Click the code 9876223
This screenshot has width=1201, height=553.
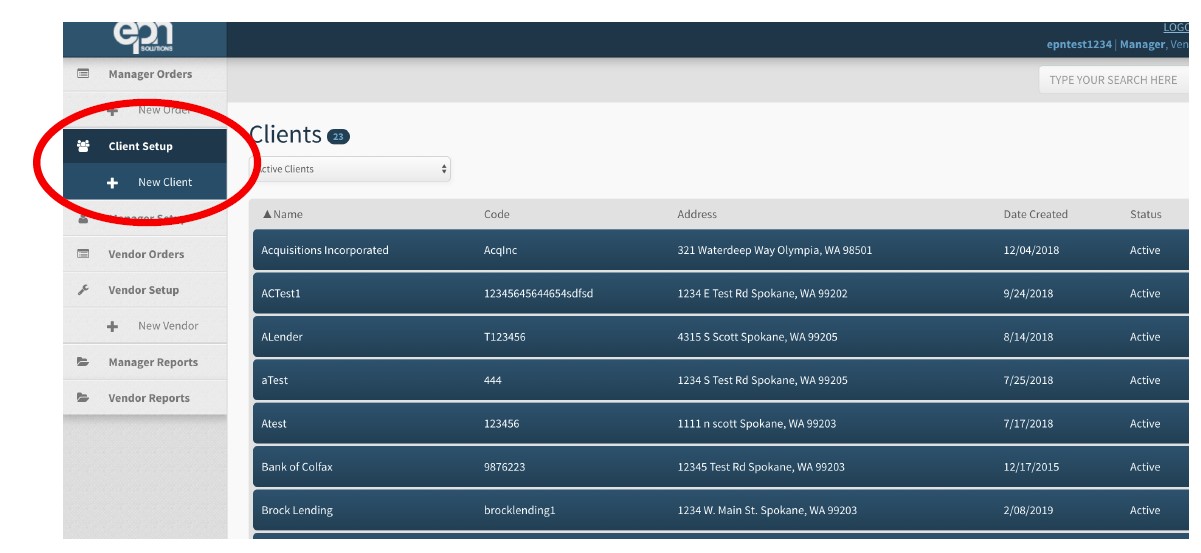[505, 467]
